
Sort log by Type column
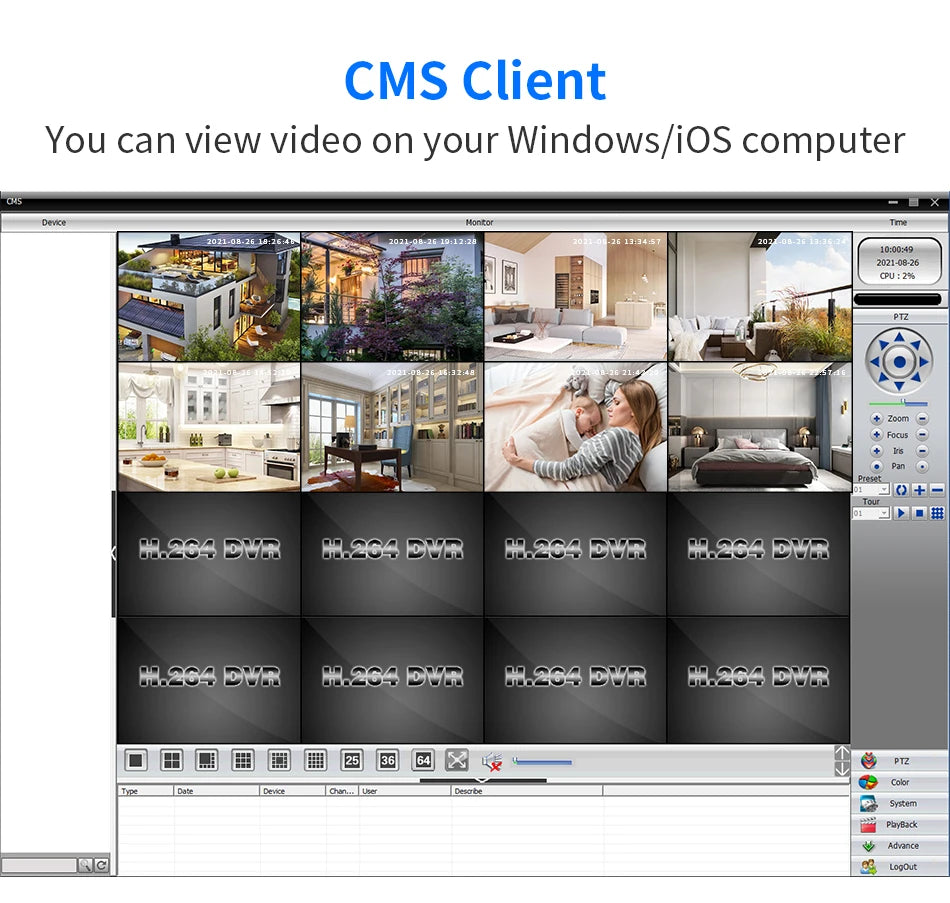pos(145,791)
